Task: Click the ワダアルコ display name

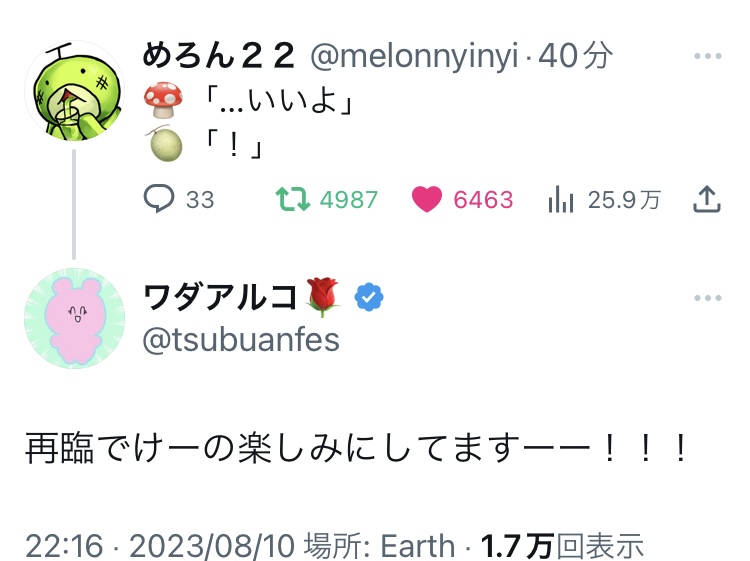Action: tap(221, 297)
